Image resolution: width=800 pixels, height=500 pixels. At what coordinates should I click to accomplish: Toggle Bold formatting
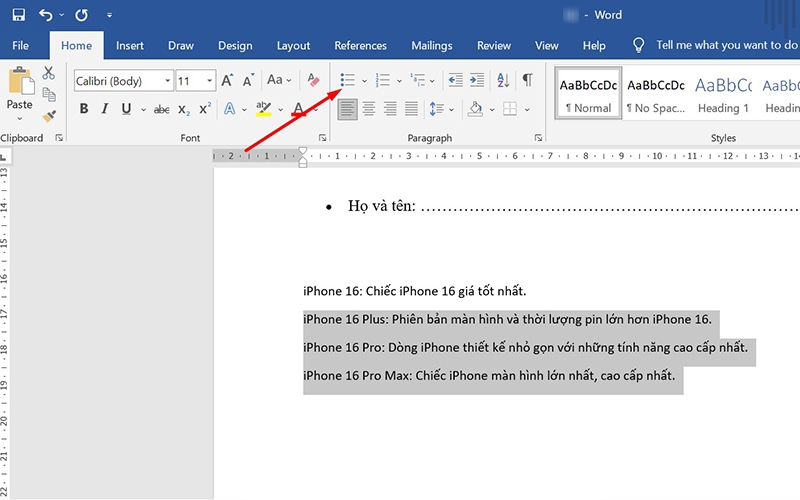tap(84, 109)
